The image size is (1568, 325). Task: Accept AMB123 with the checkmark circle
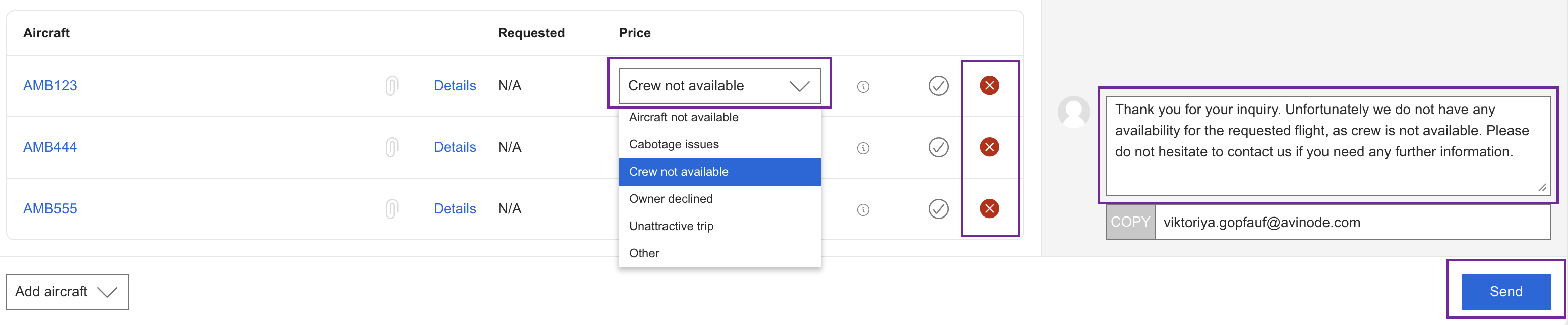pyautogui.click(x=938, y=86)
